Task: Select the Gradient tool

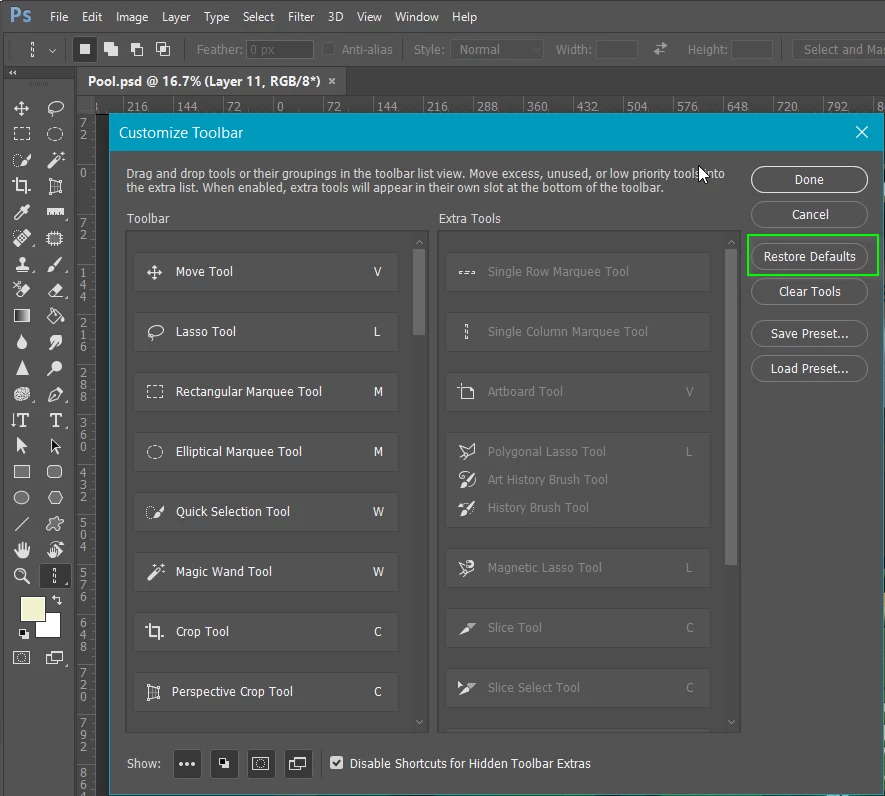Action: point(21,316)
